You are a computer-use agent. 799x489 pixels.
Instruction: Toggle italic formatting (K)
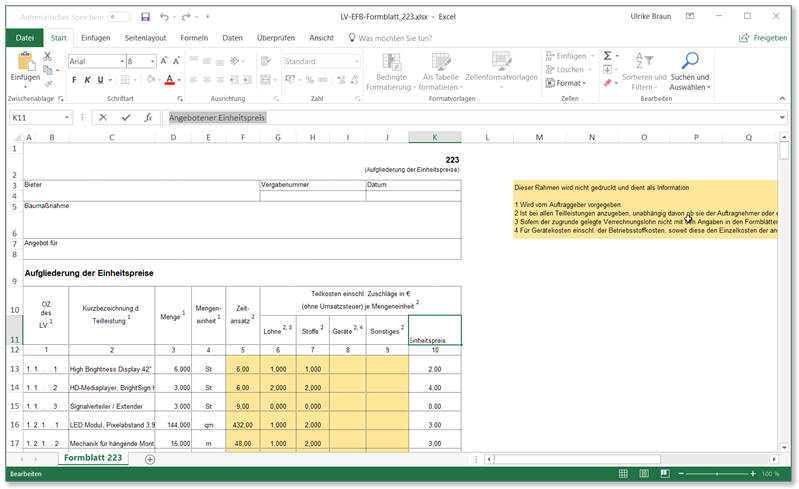[x=87, y=80]
